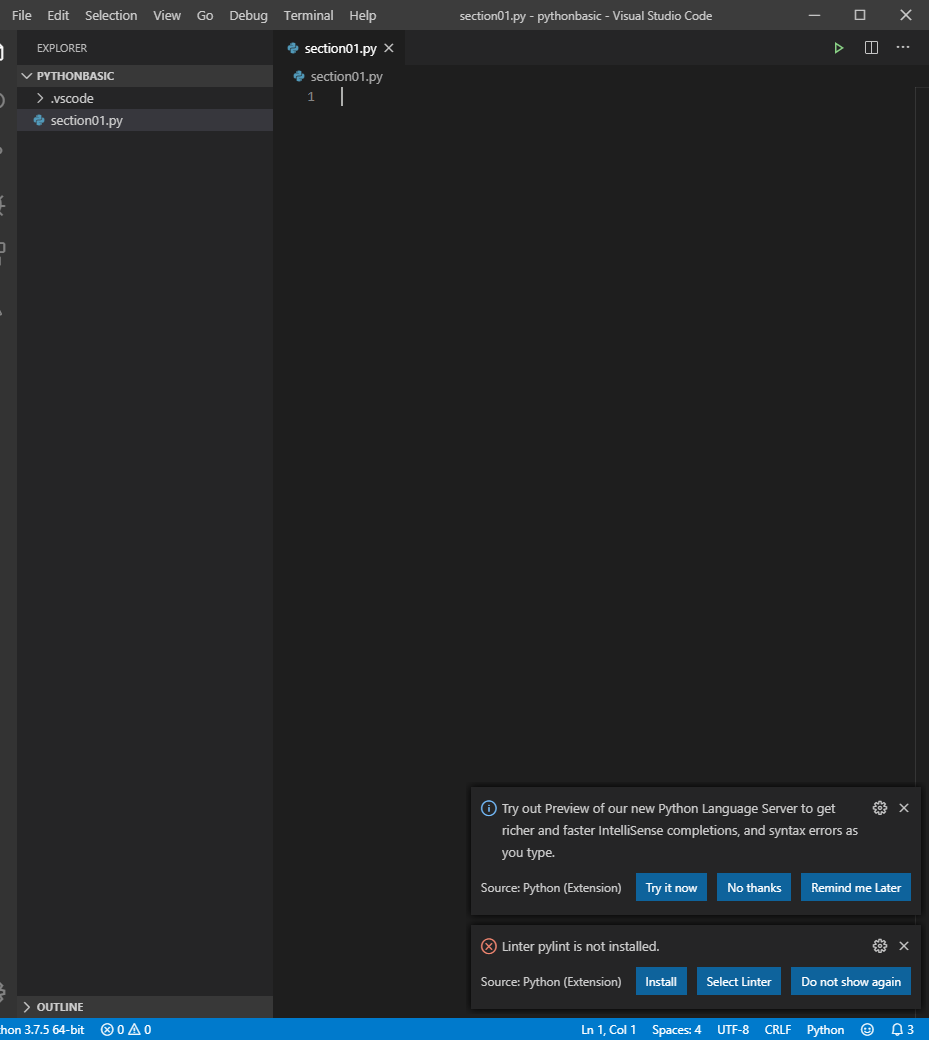Change indentation via Spaces: 4
This screenshot has width=929, height=1040.
click(x=676, y=1029)
